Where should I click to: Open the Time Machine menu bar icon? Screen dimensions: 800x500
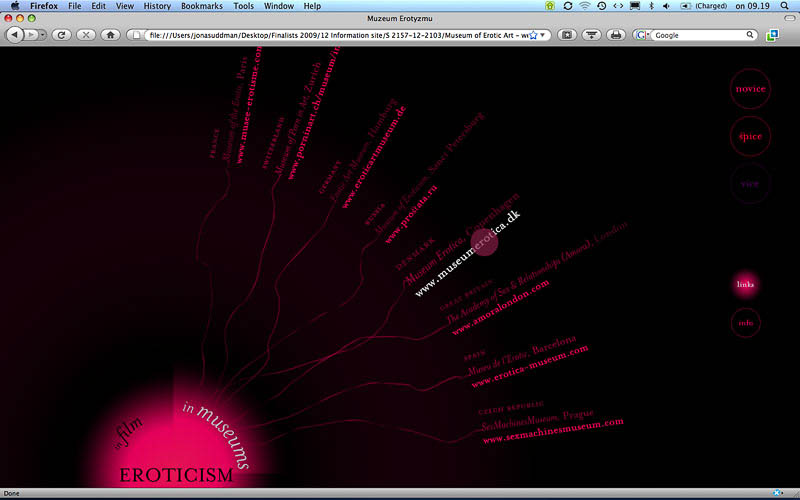point(602,6)
